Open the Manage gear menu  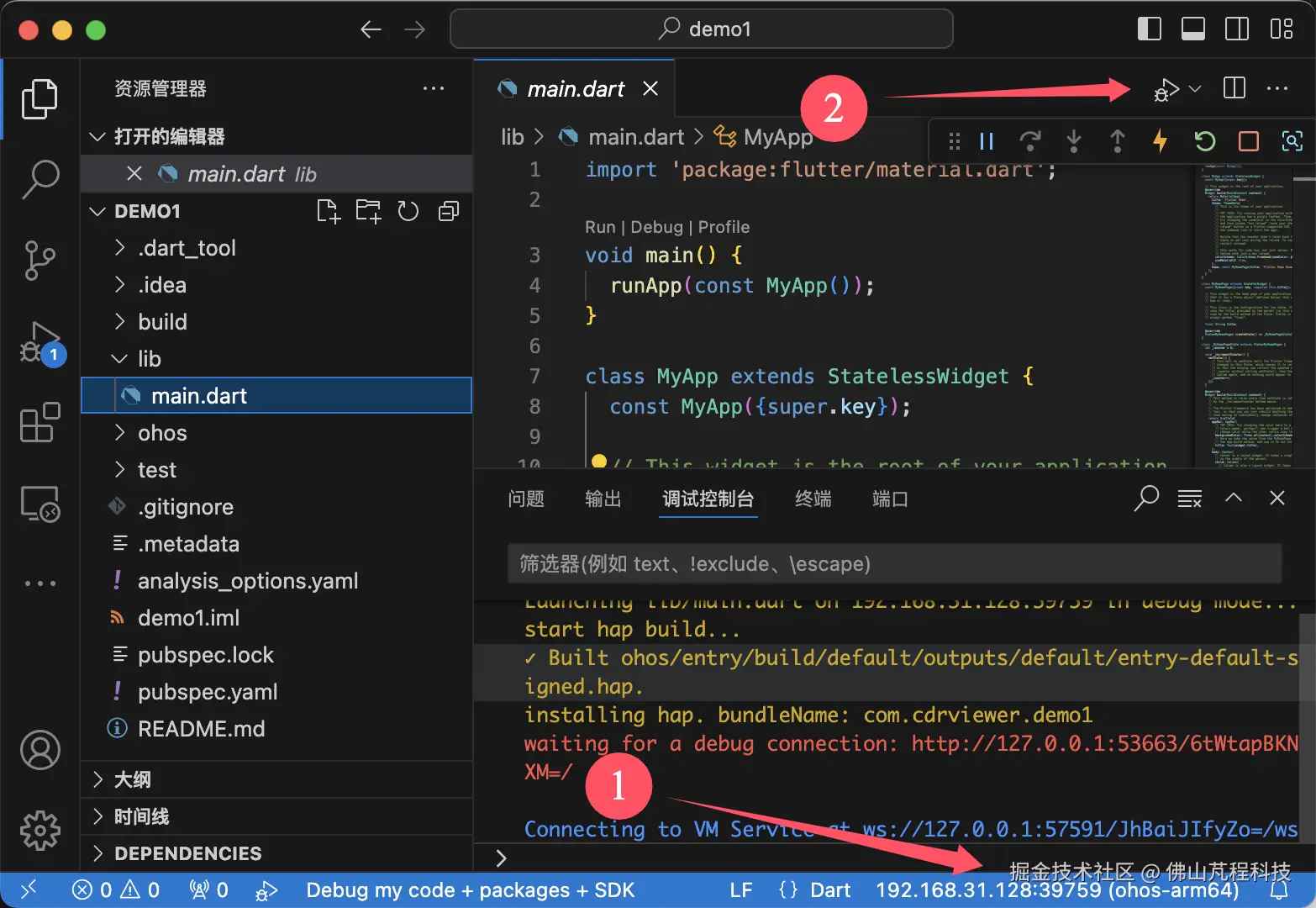tap(39, 831)
